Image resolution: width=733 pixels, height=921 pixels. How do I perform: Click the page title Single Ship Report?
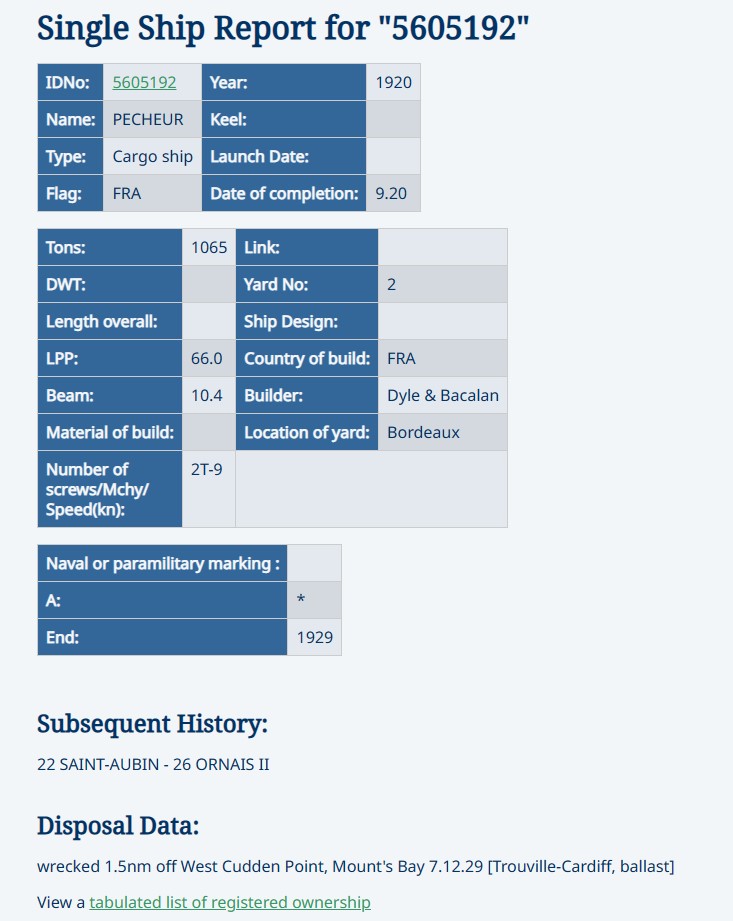[283, 28]
